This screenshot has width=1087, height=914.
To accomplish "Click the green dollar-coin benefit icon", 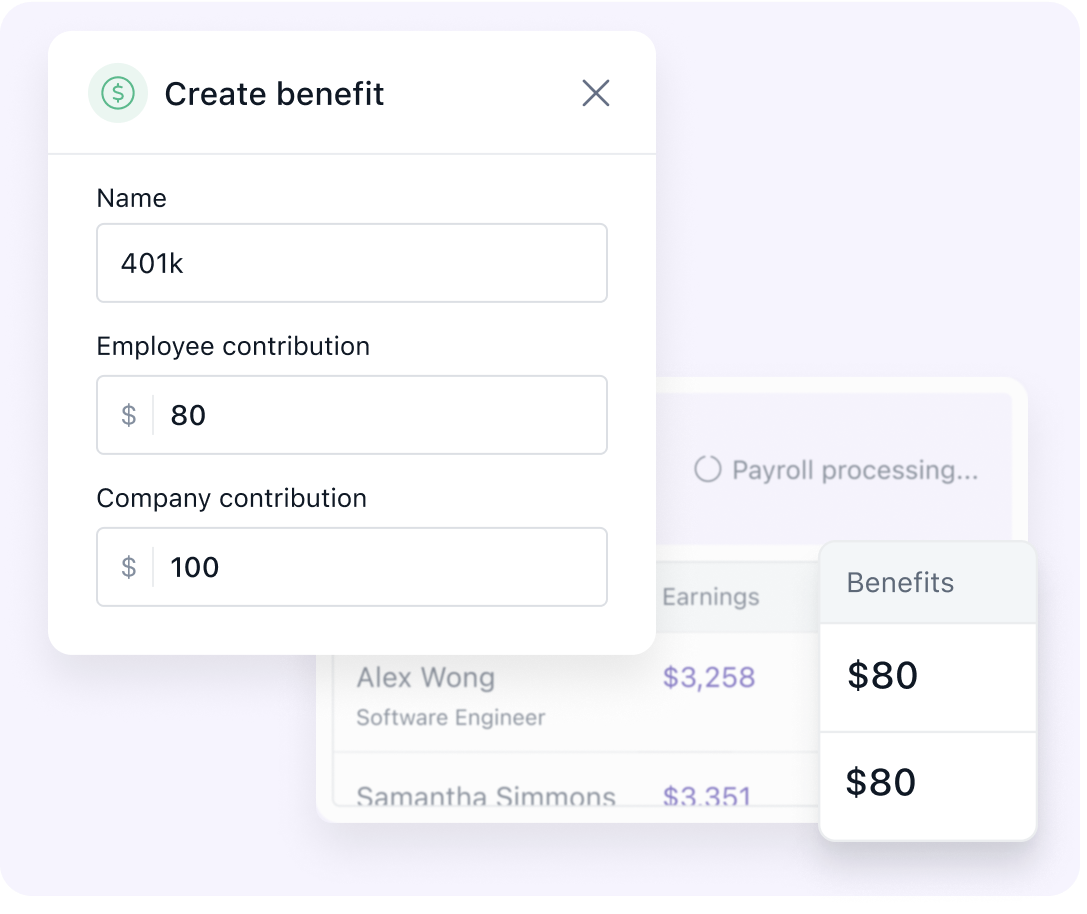I will point(118,94).
